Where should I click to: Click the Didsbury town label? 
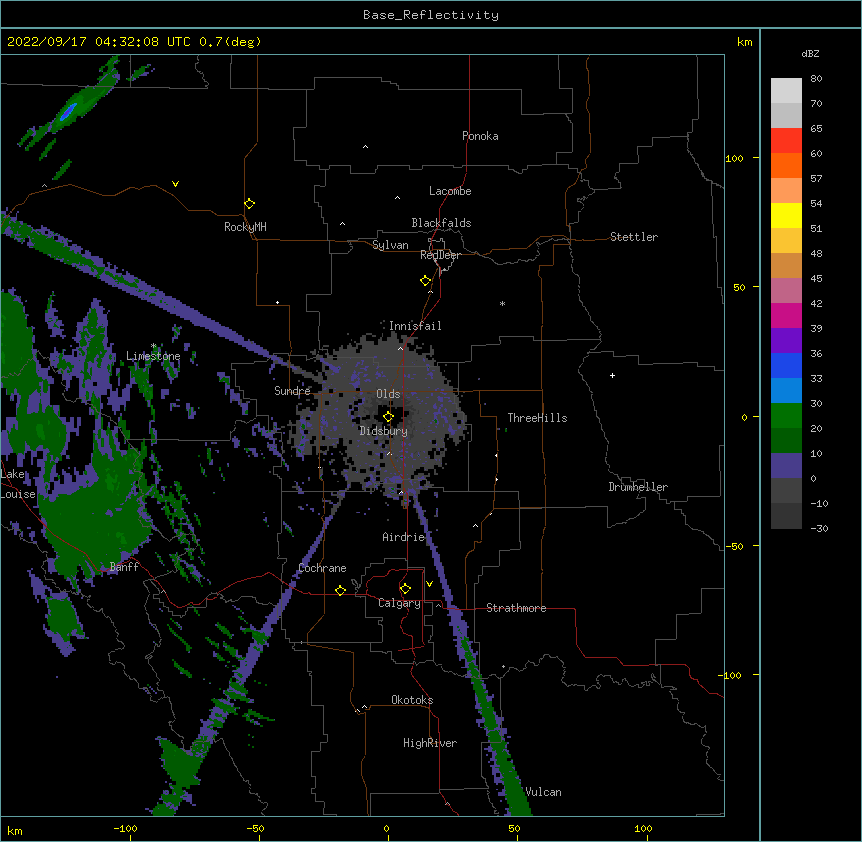tap(384, 431)
